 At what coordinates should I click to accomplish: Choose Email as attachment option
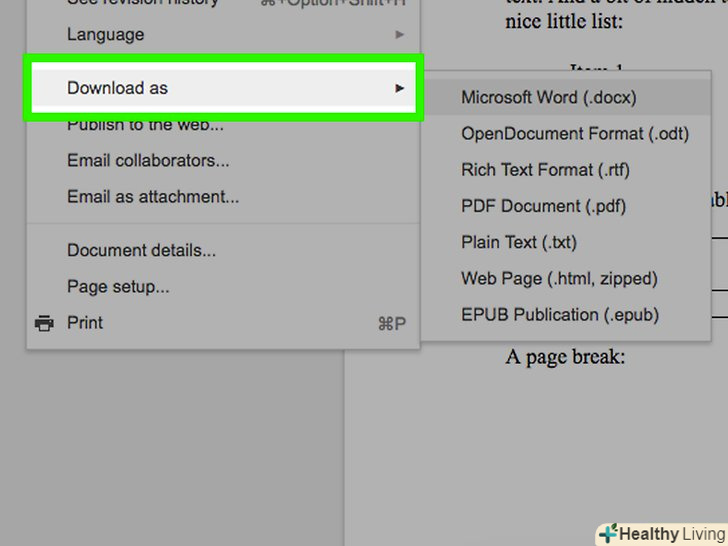coord(223,196)
